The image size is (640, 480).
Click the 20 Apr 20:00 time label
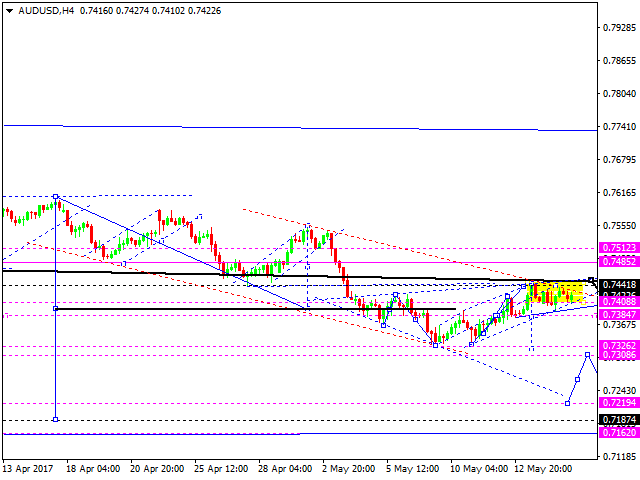point(157,469)
